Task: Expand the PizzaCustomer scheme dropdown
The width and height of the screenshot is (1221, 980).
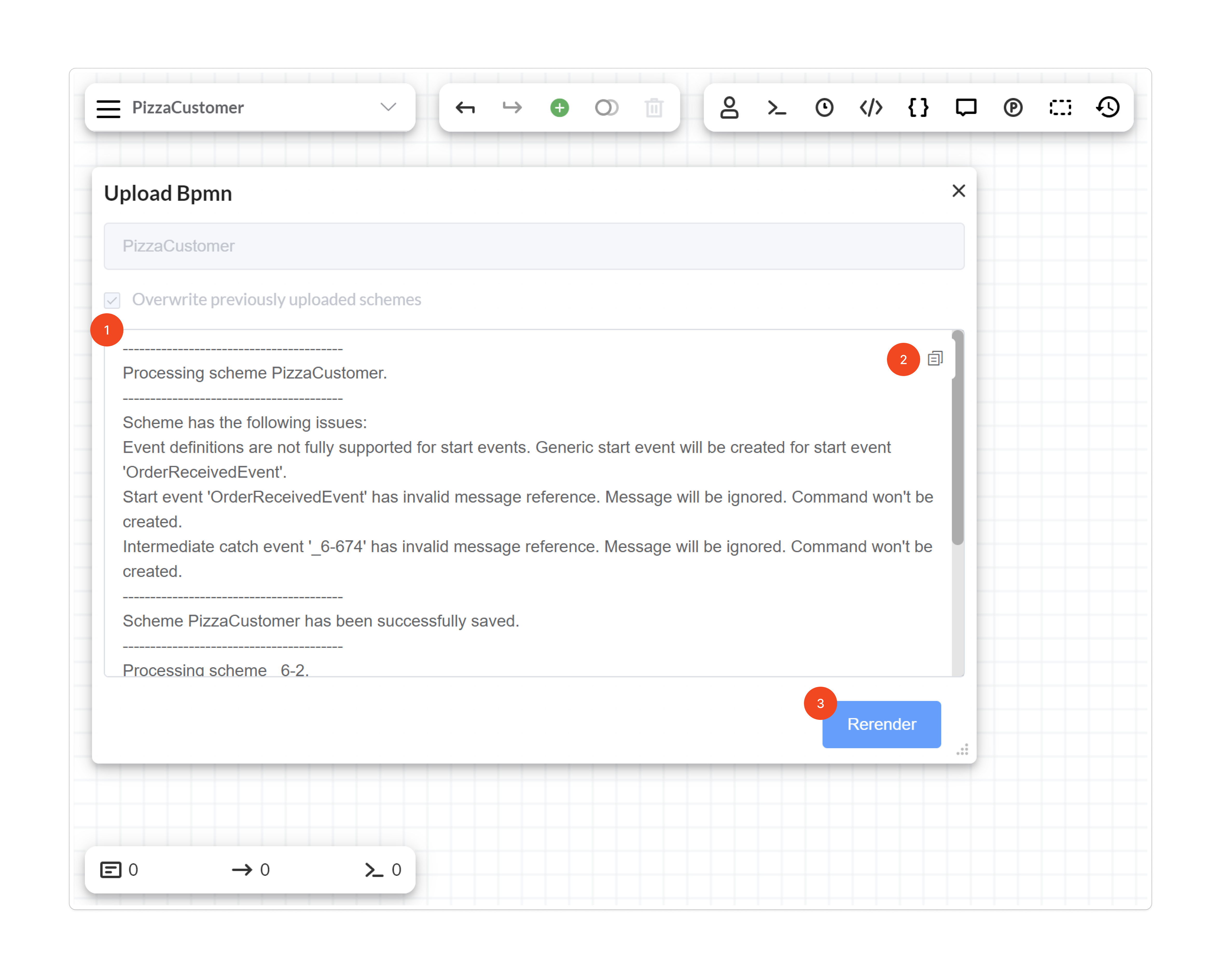Action: click(388, 107)
